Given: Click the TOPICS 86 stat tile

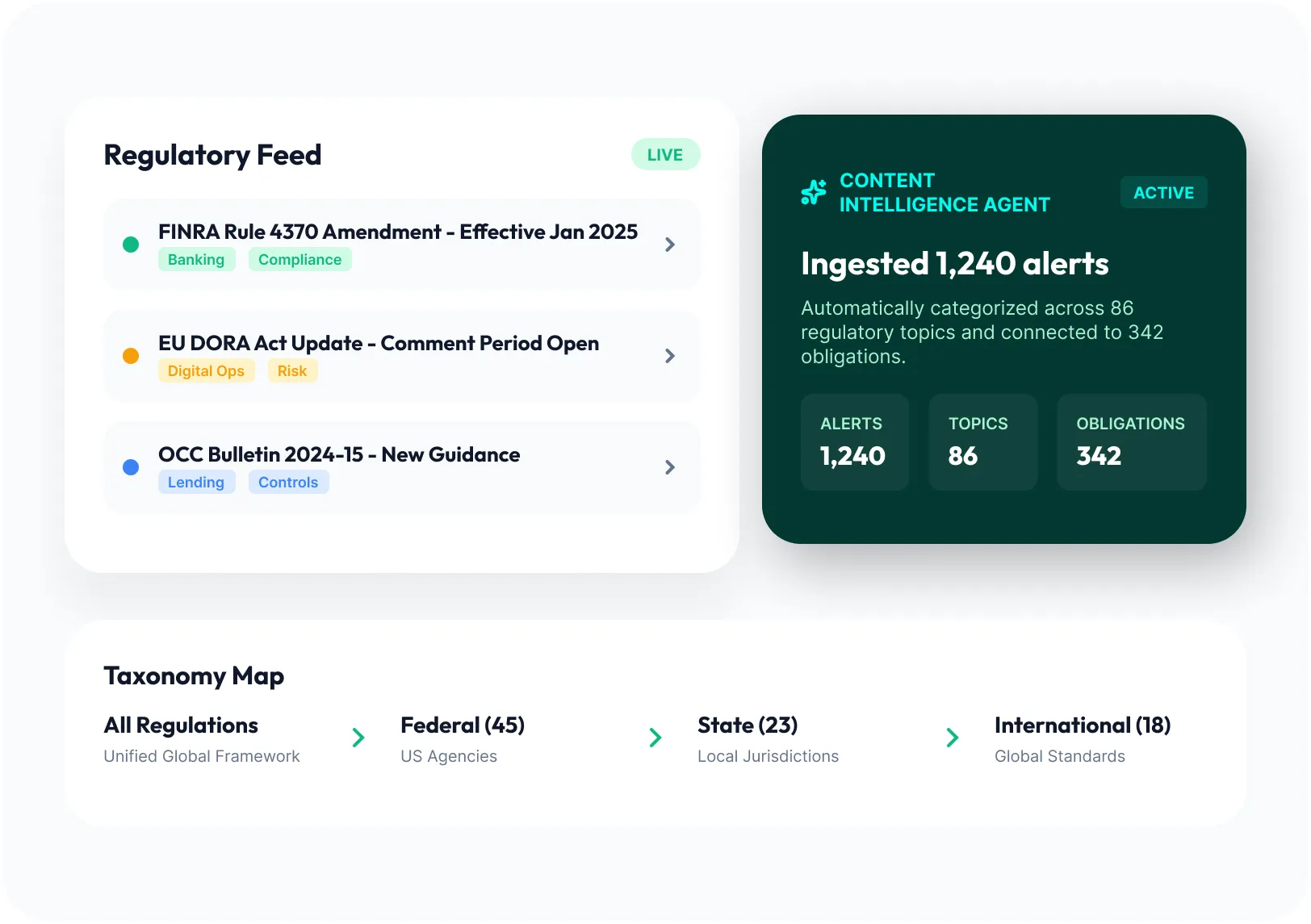Looking at the screenshot, I should point(983,442).
